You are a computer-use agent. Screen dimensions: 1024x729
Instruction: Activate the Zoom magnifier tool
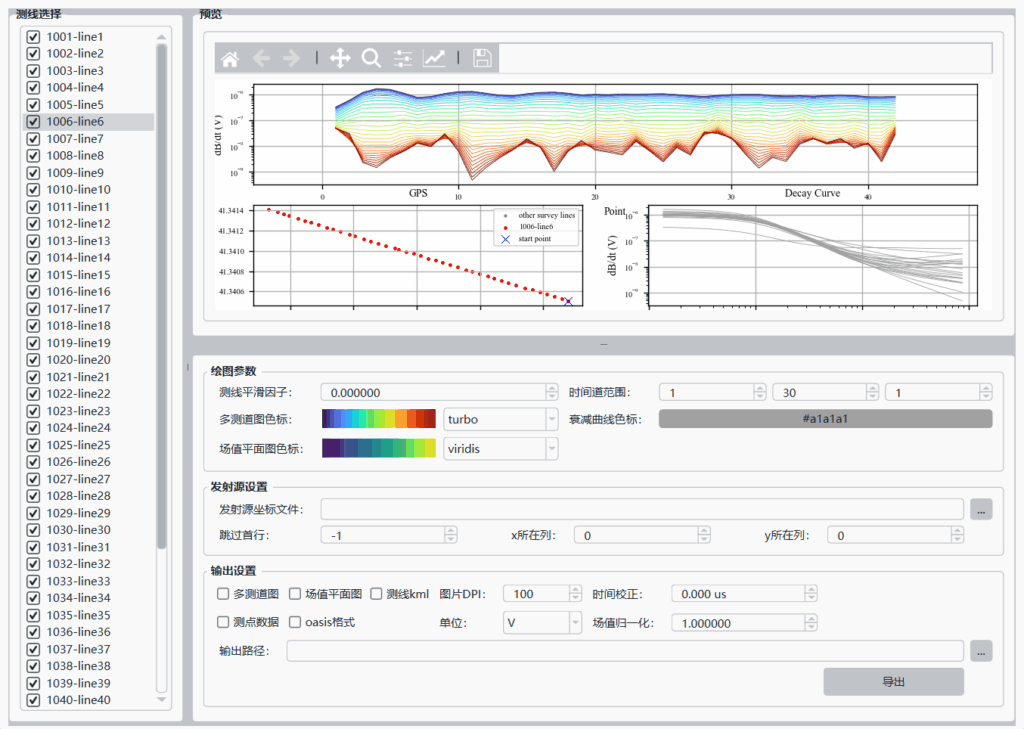(371, 59)
